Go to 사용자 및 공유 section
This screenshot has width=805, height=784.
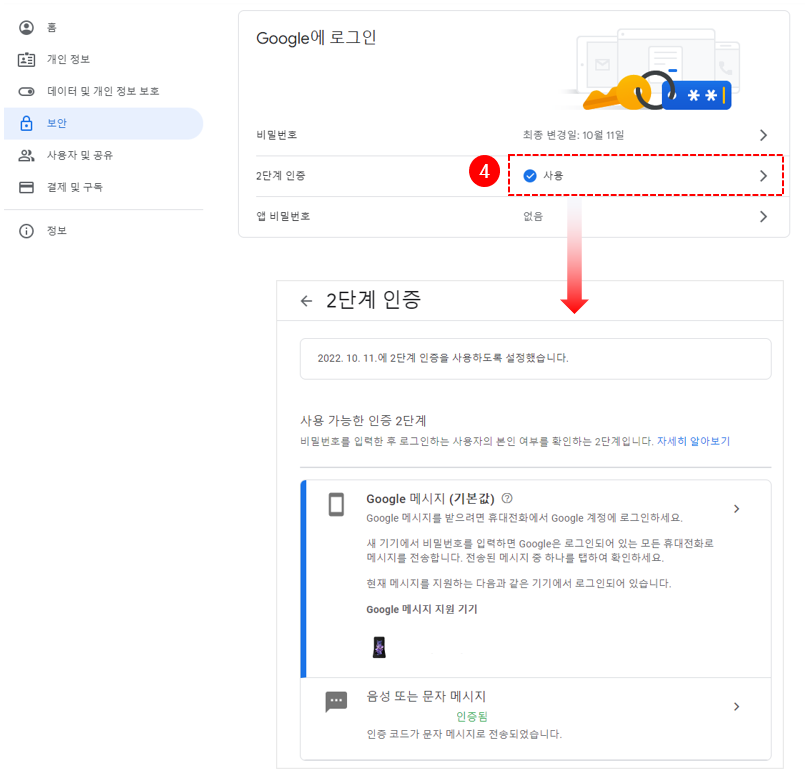click(104, 155)
